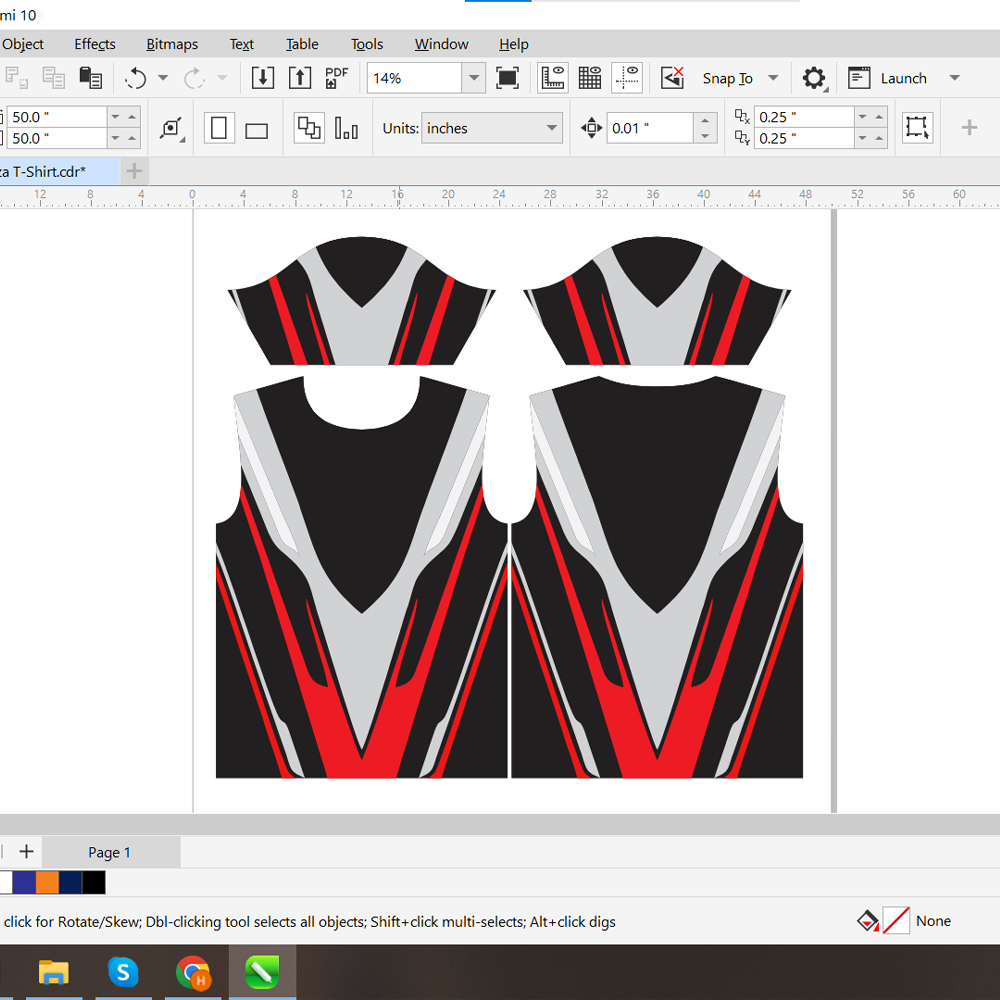Click the Undo arrow icon
This screenshot has width=1000, height=1000.
point(137,77)
